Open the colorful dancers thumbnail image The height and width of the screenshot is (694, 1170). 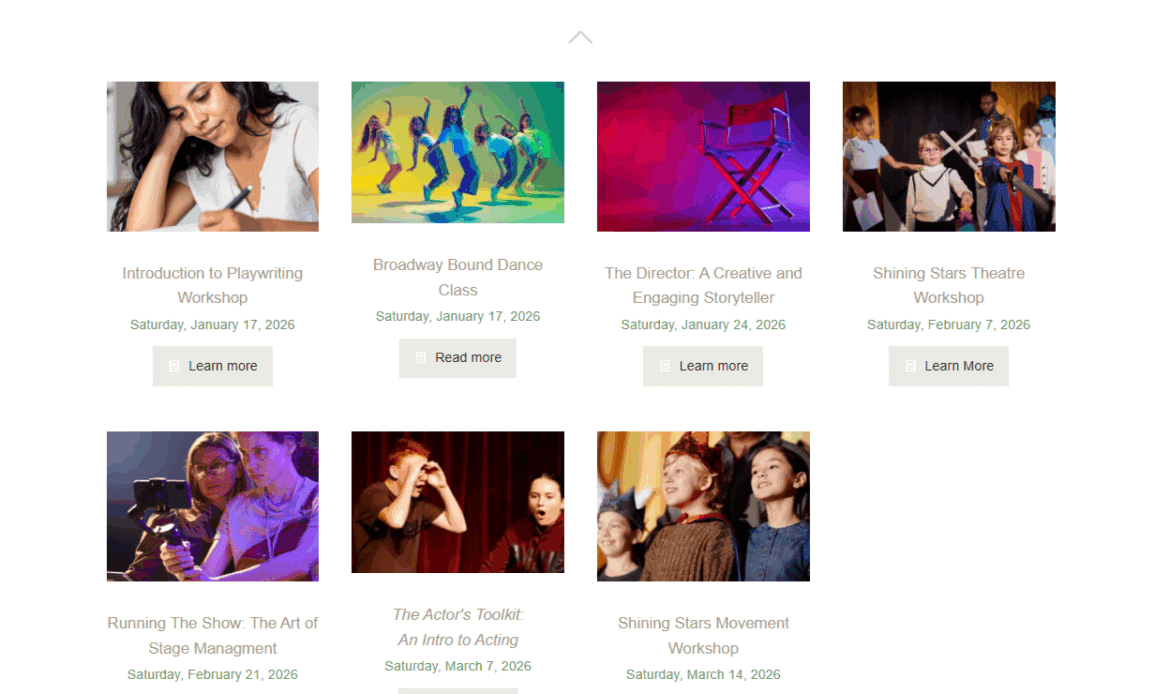click(x=458, y=152)
